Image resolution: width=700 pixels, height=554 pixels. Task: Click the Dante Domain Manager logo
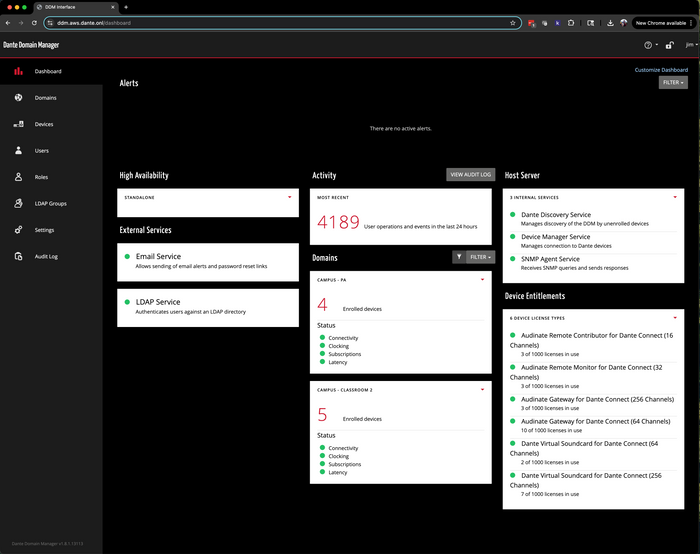31,45
